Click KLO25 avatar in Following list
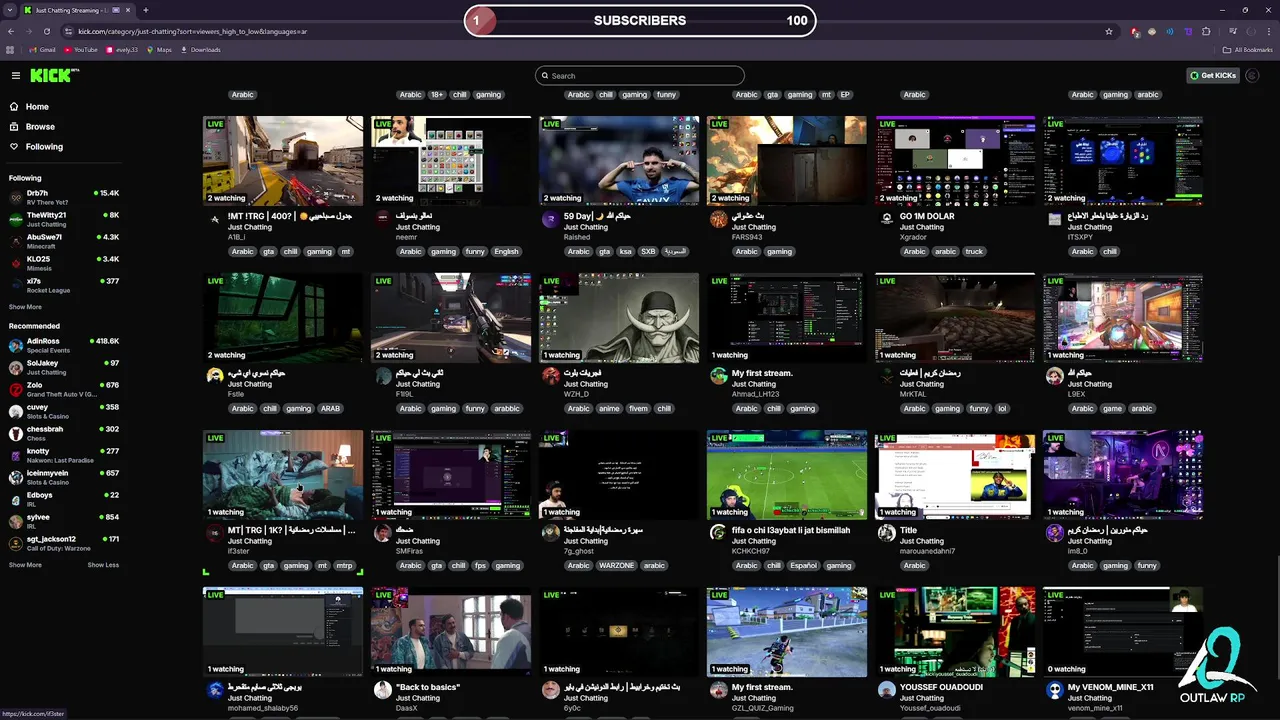Image resolution: width=1280 pixels, height=720 pixels. (16, 263)
